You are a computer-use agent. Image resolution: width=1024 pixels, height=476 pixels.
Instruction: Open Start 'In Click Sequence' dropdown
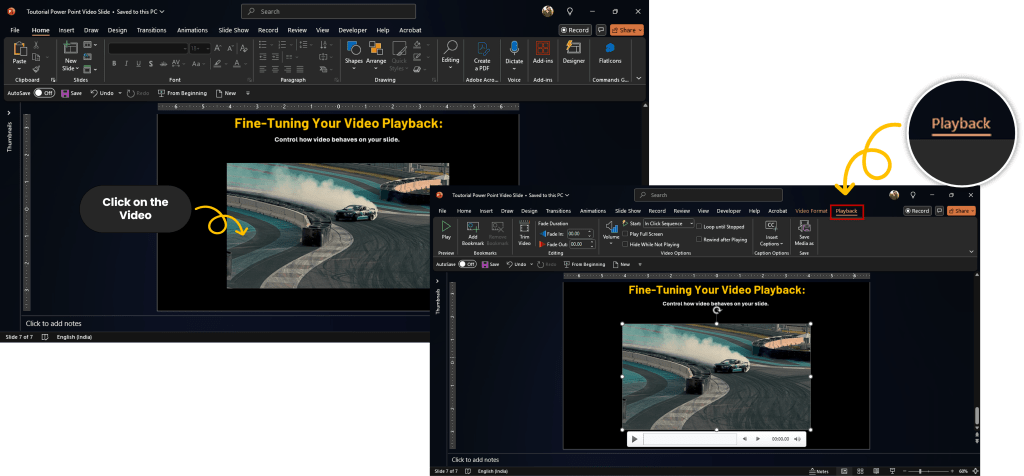point(669,224)
